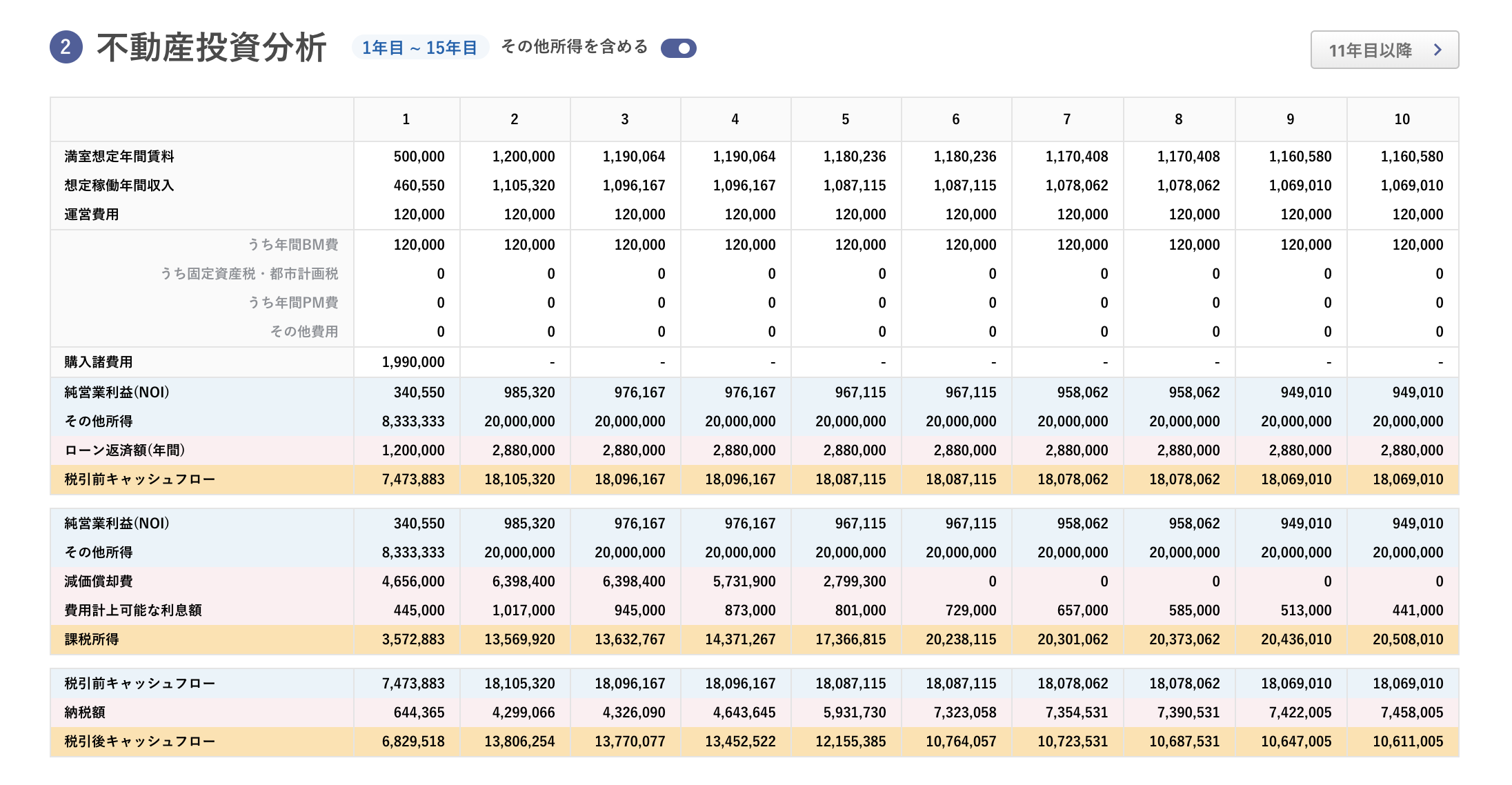
Task: Select column header for year 10
Action: tap(1402, 119)
